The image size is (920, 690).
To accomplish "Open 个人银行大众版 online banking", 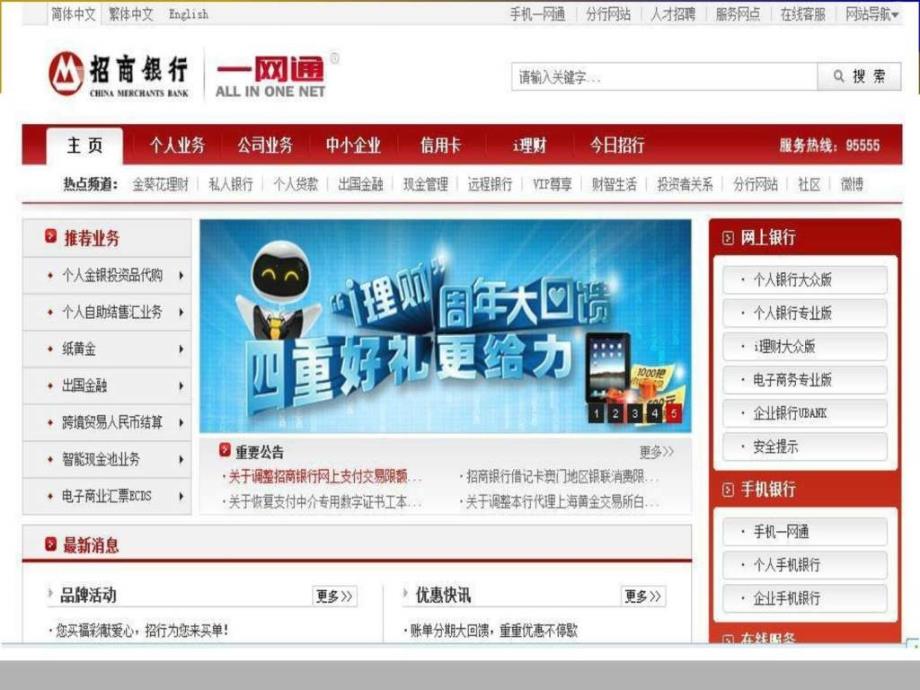I will click(805, 280).
